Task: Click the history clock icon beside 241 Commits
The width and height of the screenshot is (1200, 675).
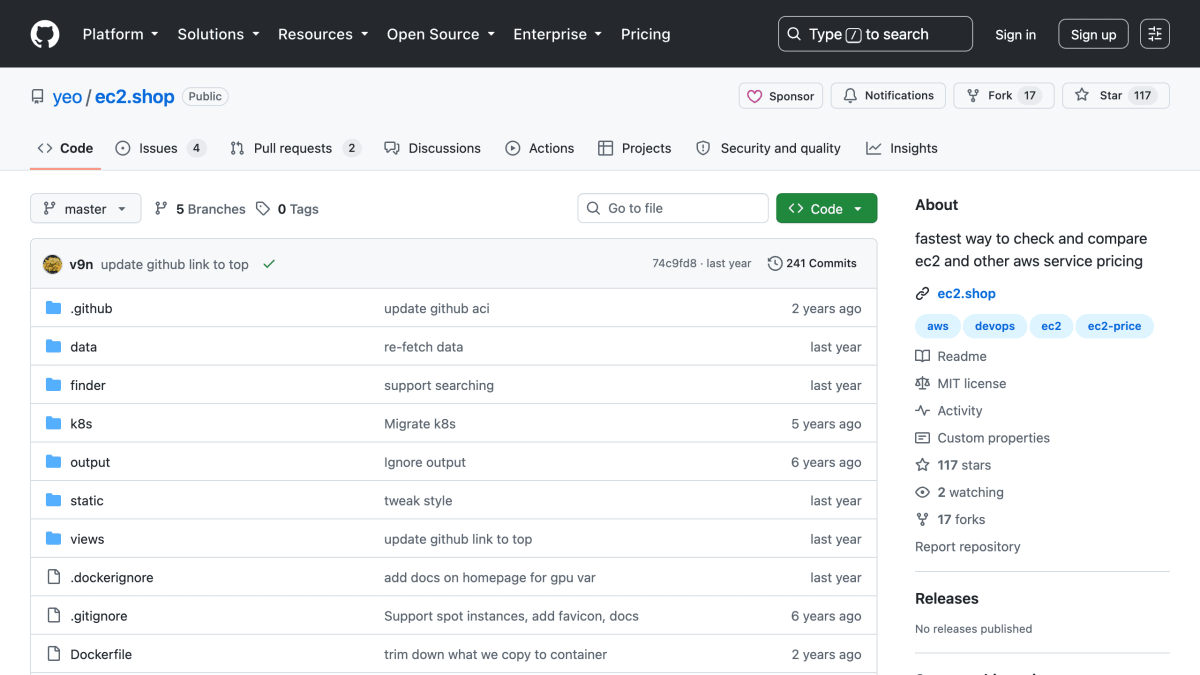Action: [x=775, y=264]
